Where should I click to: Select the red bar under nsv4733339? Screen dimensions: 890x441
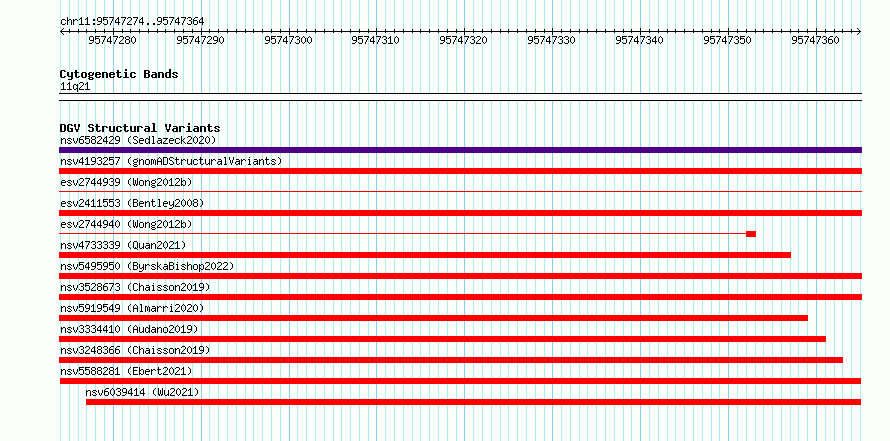point(425,255)
